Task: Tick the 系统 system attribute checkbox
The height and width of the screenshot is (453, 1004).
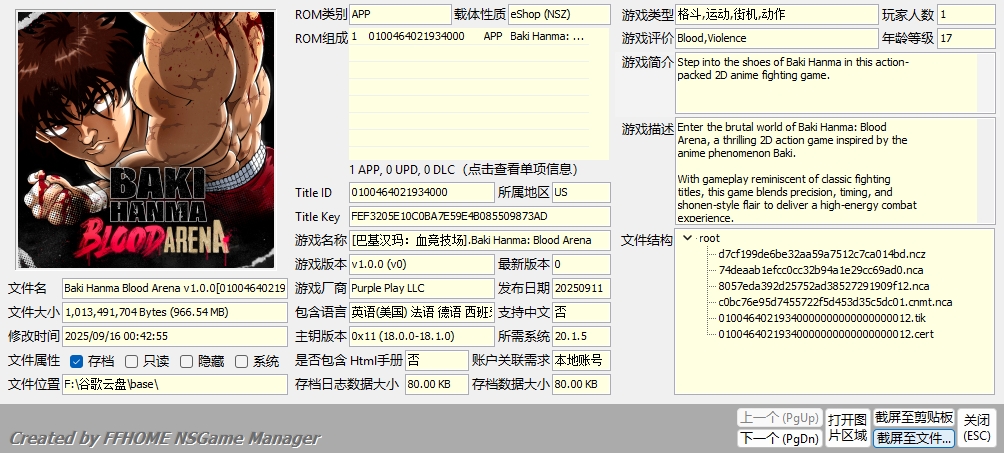Action: tap(241, 361)
